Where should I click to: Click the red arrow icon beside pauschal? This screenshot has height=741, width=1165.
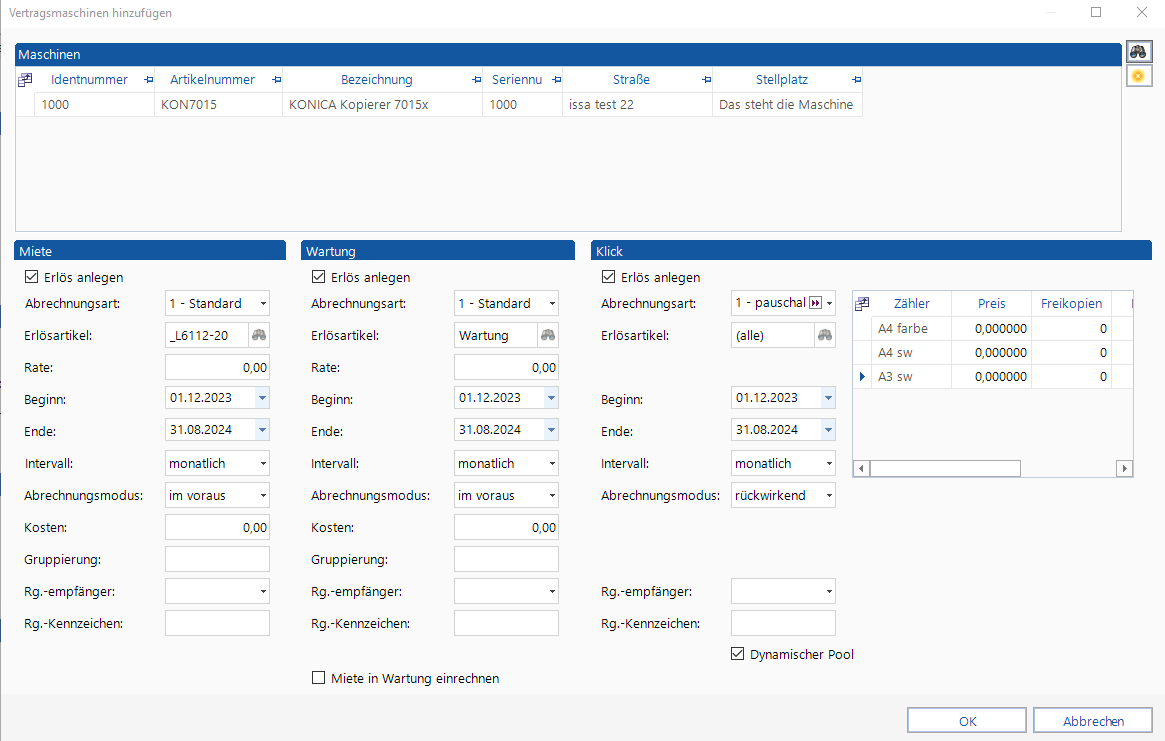click(816, 302)
